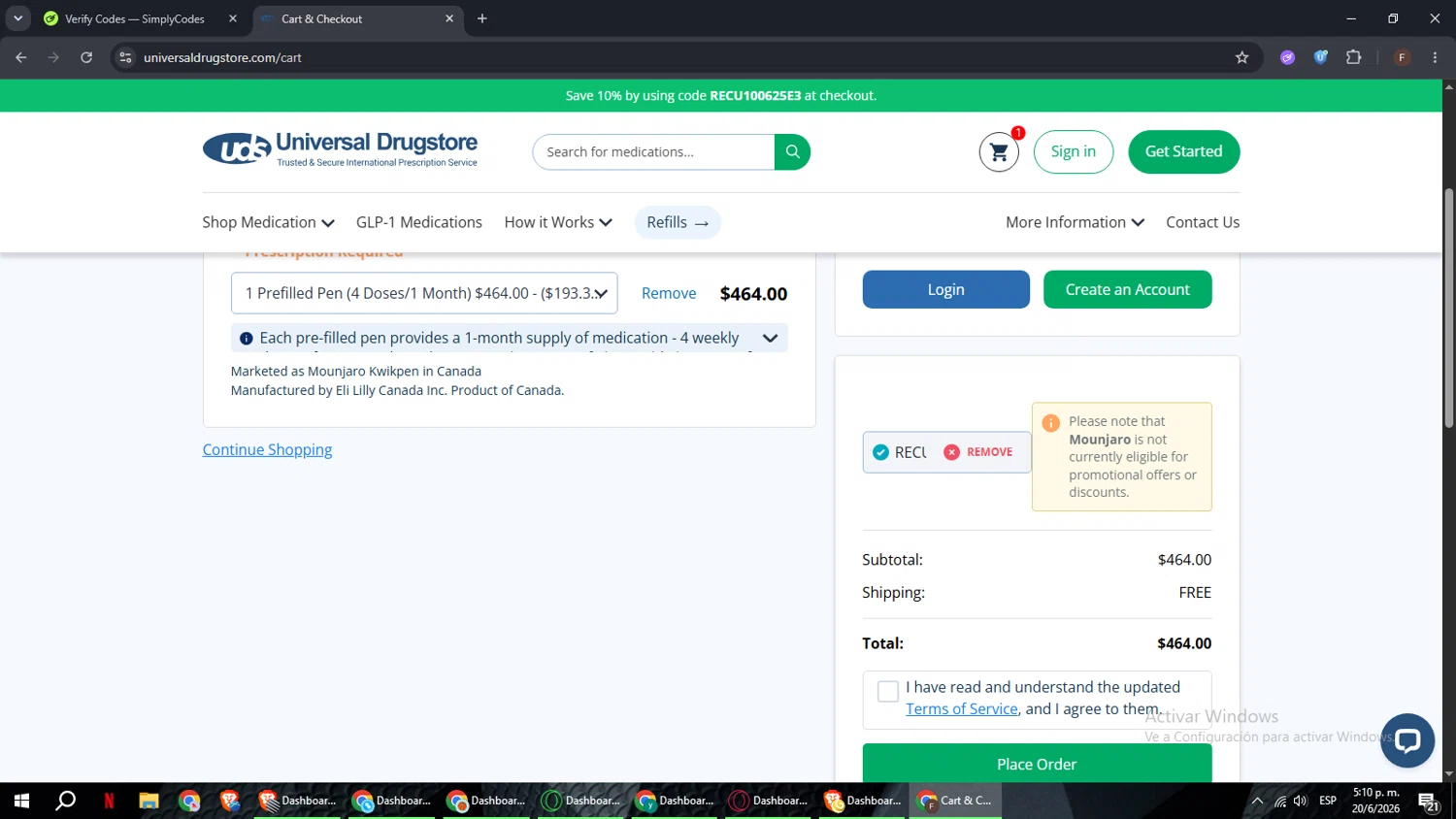
Task: Reload the page
Action: tap(86, 57)
